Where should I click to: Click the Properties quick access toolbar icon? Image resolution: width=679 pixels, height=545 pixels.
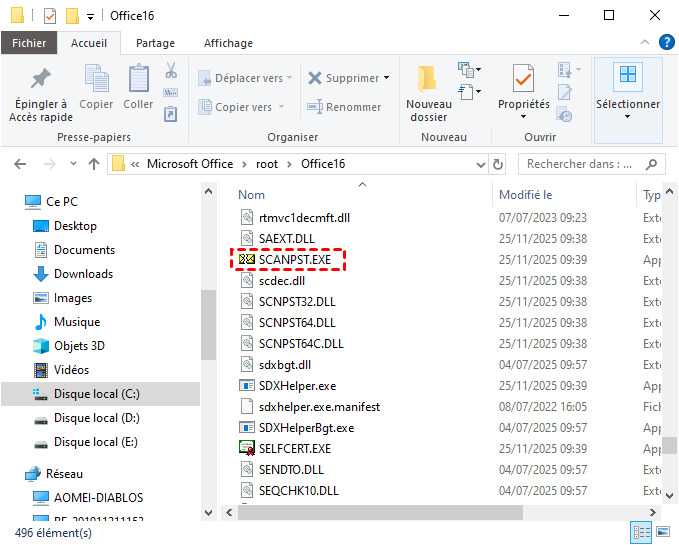pyautogui.click(x=50, y=16)
